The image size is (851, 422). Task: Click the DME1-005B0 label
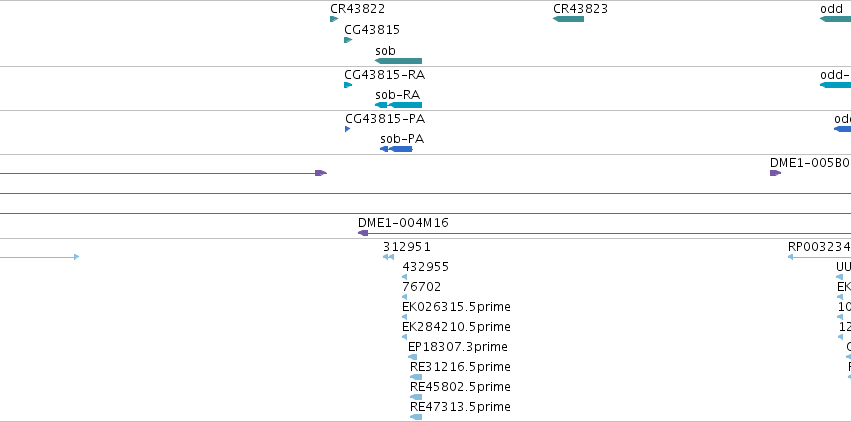tap(810, 162)
